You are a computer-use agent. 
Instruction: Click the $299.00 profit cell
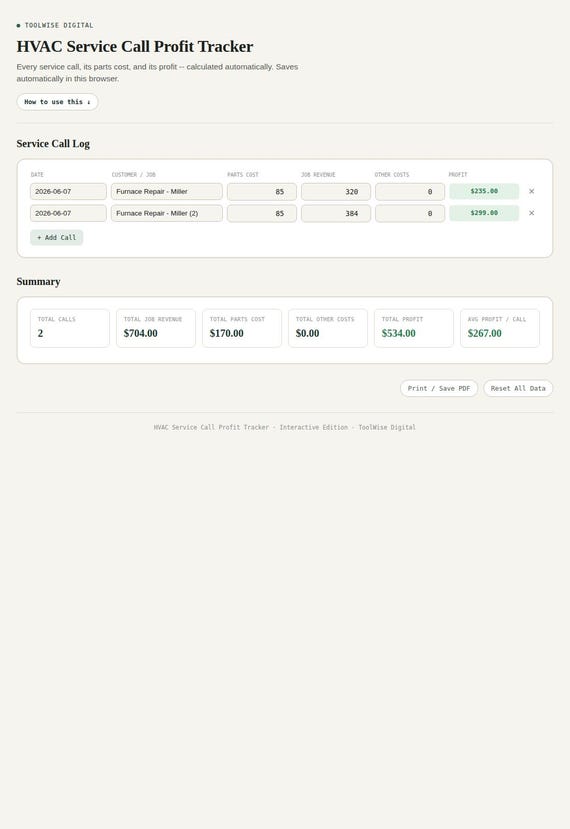pyautogui.click(x=484, y=213)
